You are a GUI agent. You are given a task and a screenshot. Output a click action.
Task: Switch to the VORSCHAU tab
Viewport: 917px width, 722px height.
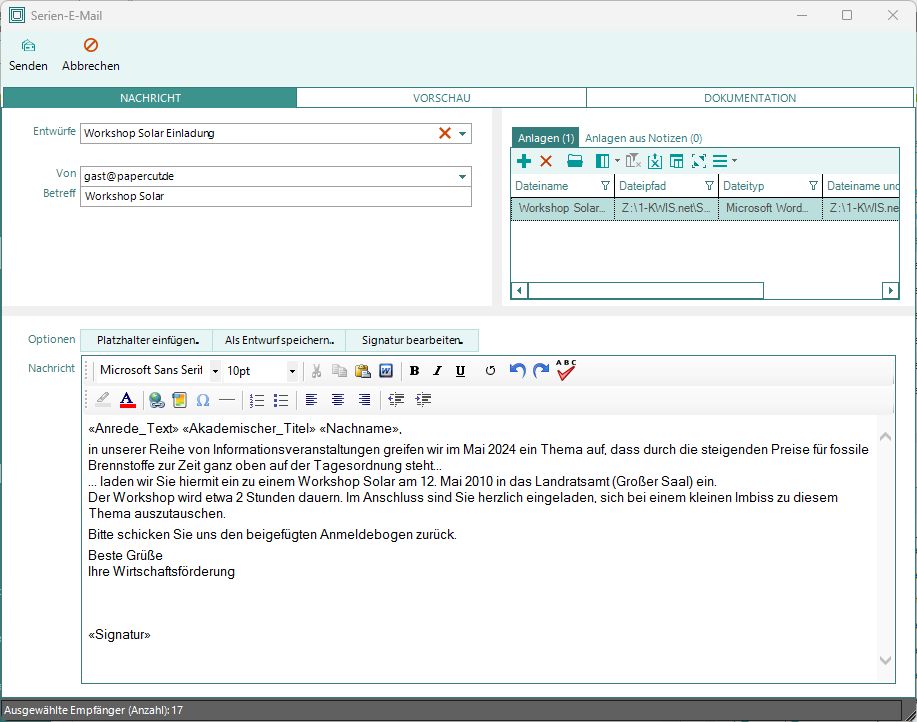(x=442, y=98)
